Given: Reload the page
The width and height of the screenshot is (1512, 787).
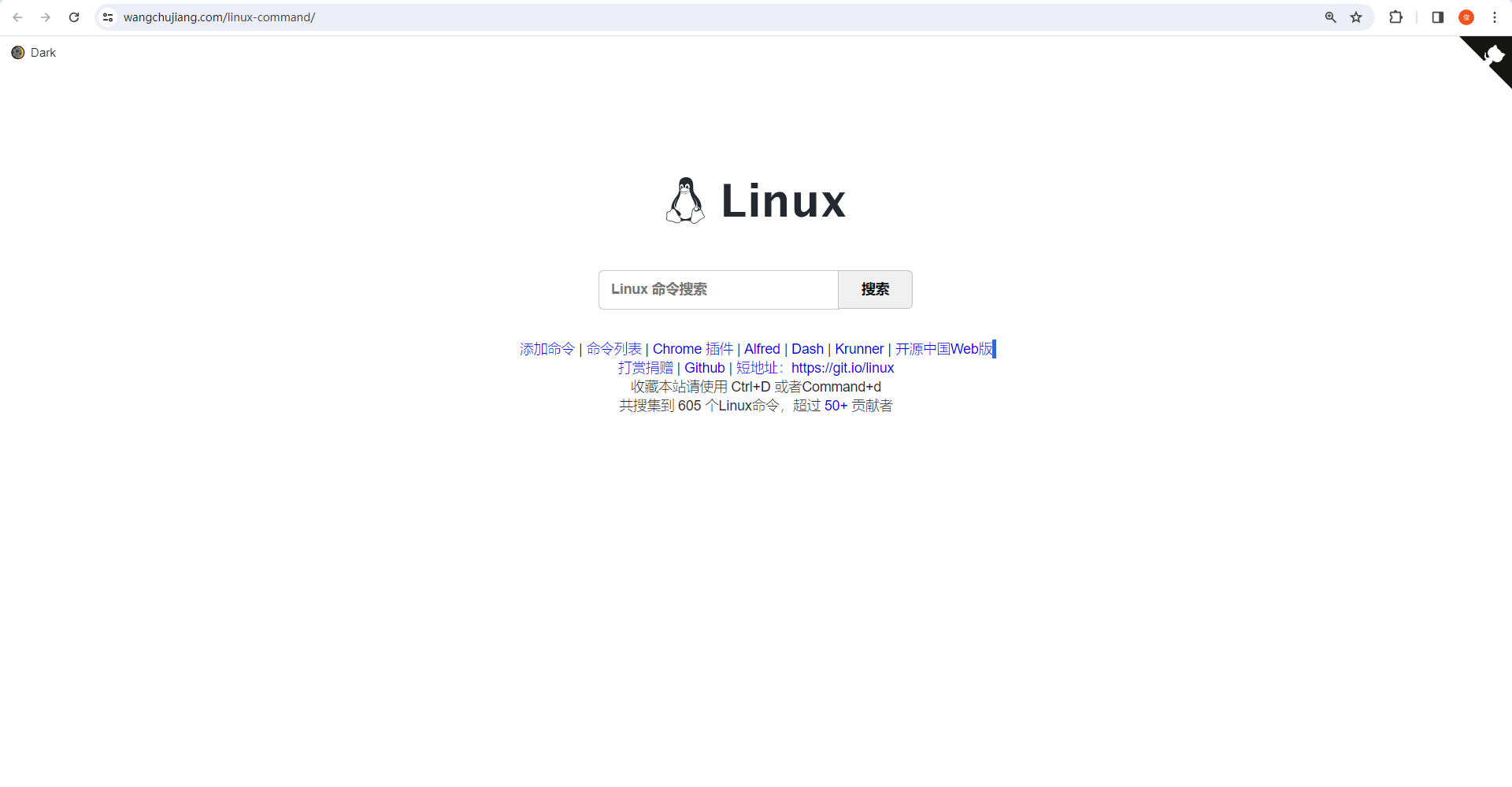Looking at the screenshot, I should [x=73, y=17].
